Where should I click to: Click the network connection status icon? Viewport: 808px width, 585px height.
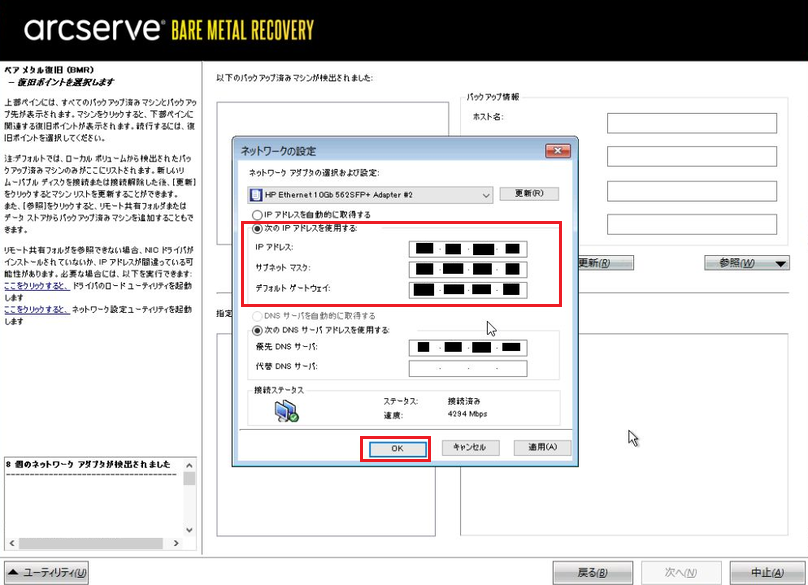click(x=287, y=411)
